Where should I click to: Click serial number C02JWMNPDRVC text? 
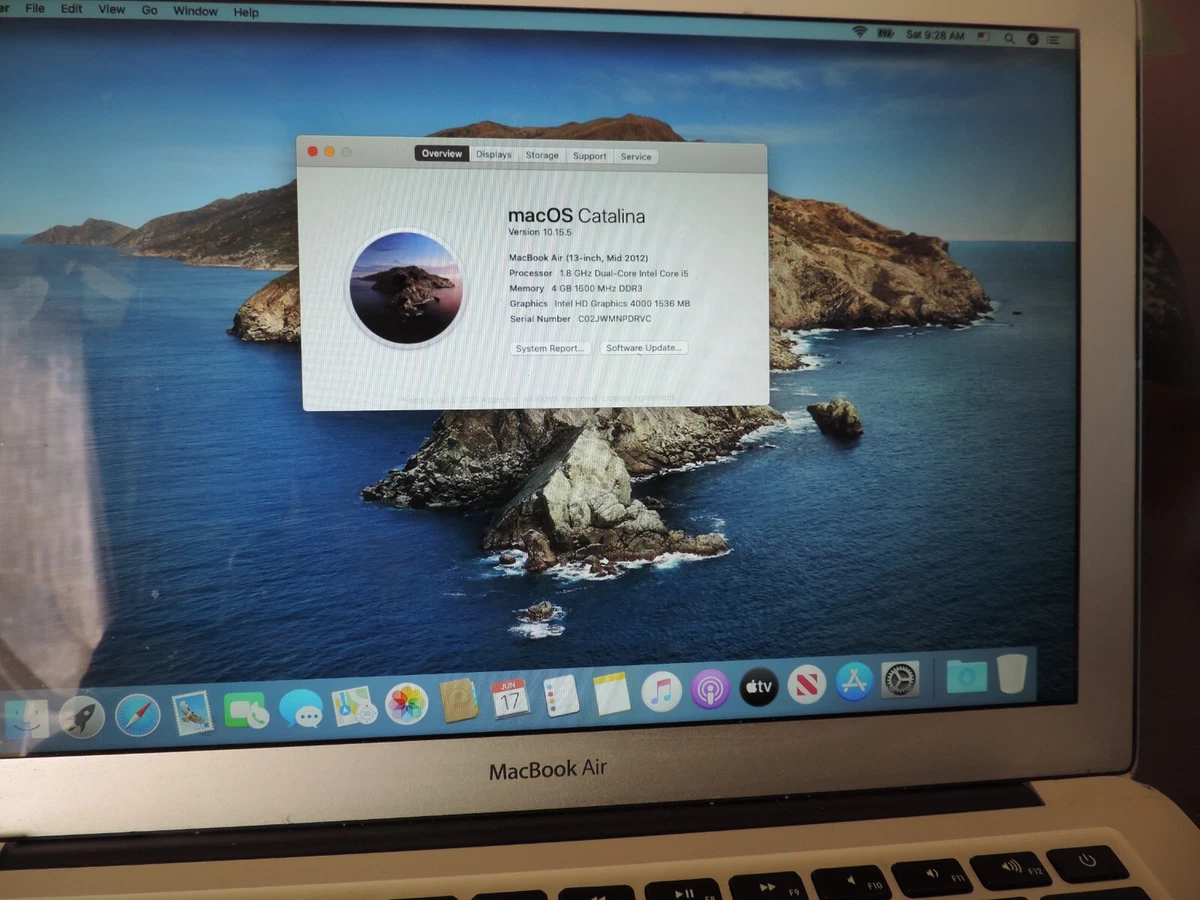coord(614,319)
